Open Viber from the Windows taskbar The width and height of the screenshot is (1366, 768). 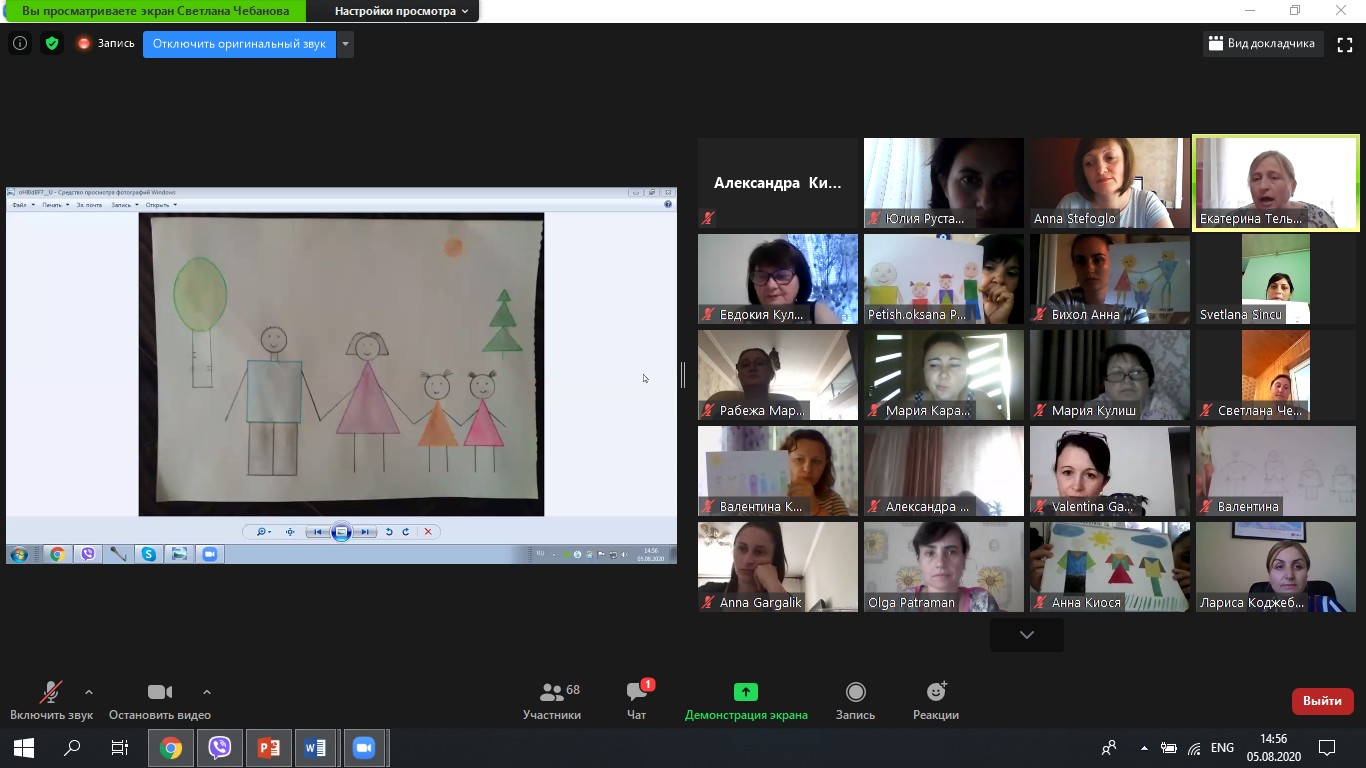pos(220,747)
